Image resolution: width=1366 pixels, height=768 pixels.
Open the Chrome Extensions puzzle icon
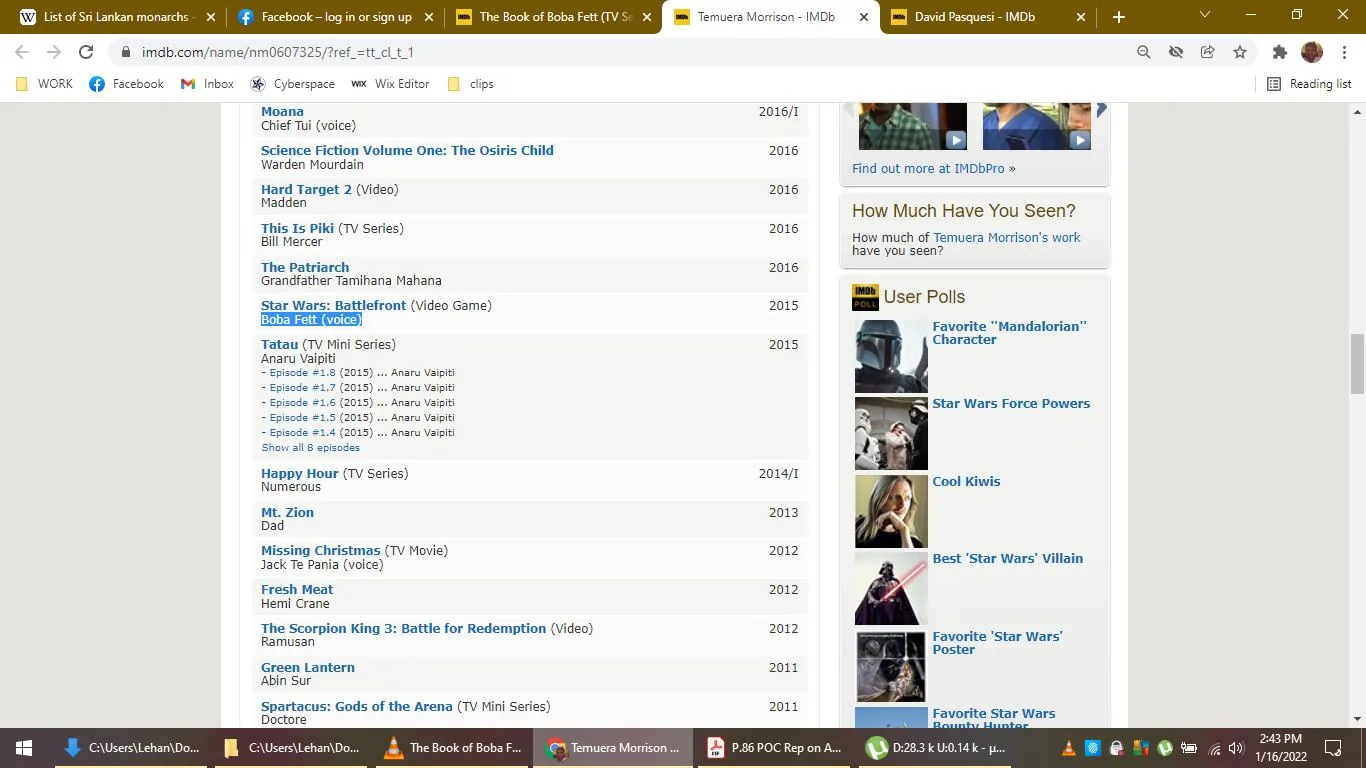1278,51
